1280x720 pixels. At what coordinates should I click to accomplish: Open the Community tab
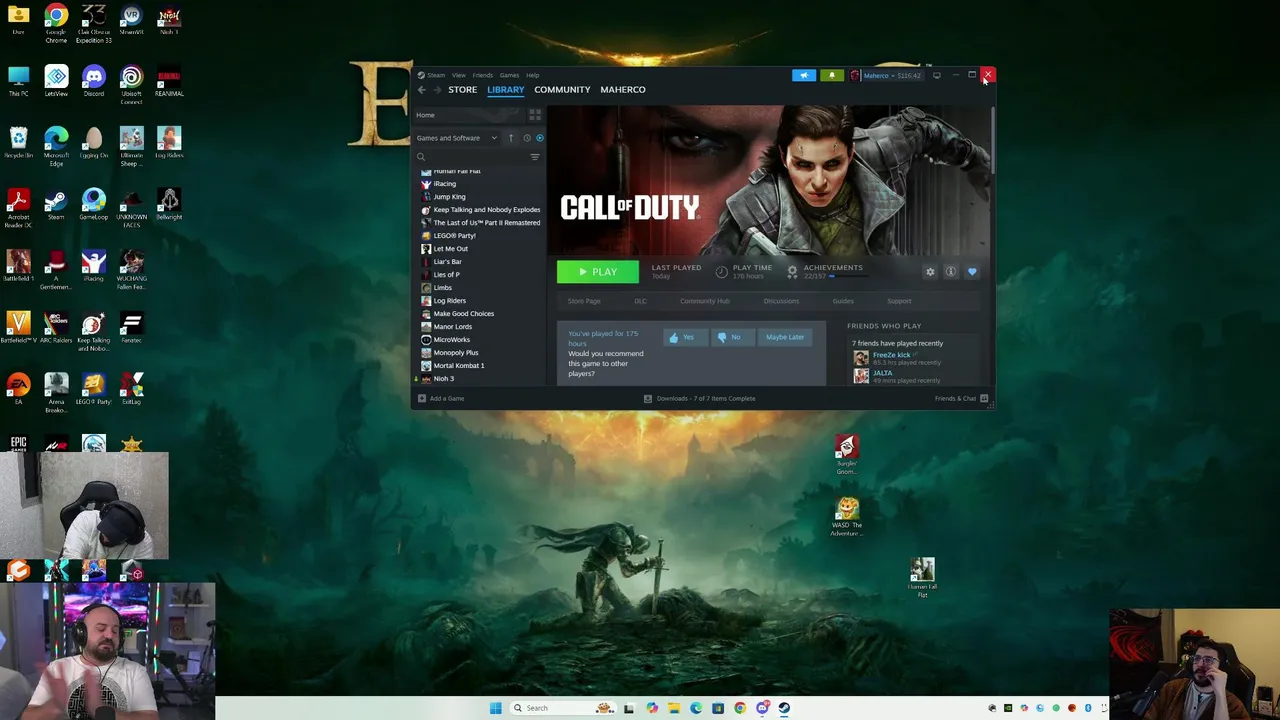[562, 90]
